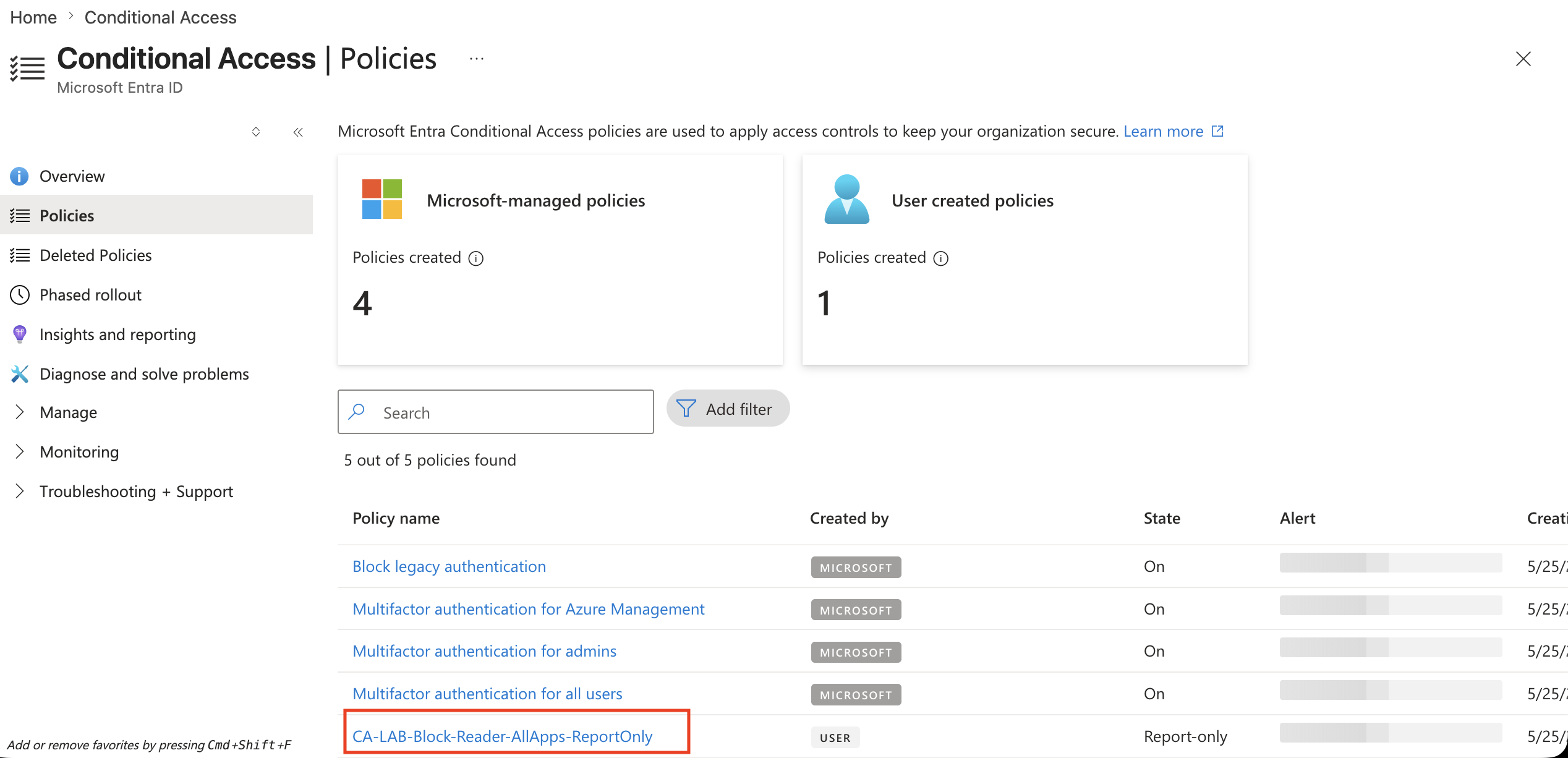The width and height of the screenshot is (1568, 758).
Task: Focus the policy Search field
Action: coord(496,412)
